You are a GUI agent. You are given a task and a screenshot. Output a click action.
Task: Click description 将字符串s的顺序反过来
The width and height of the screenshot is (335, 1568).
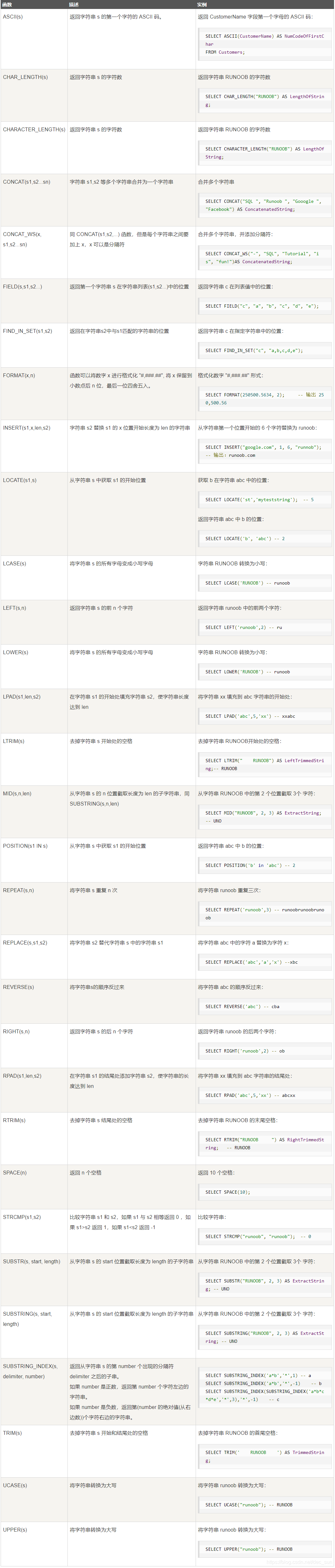pyautogui.click(x=97, y=987)
